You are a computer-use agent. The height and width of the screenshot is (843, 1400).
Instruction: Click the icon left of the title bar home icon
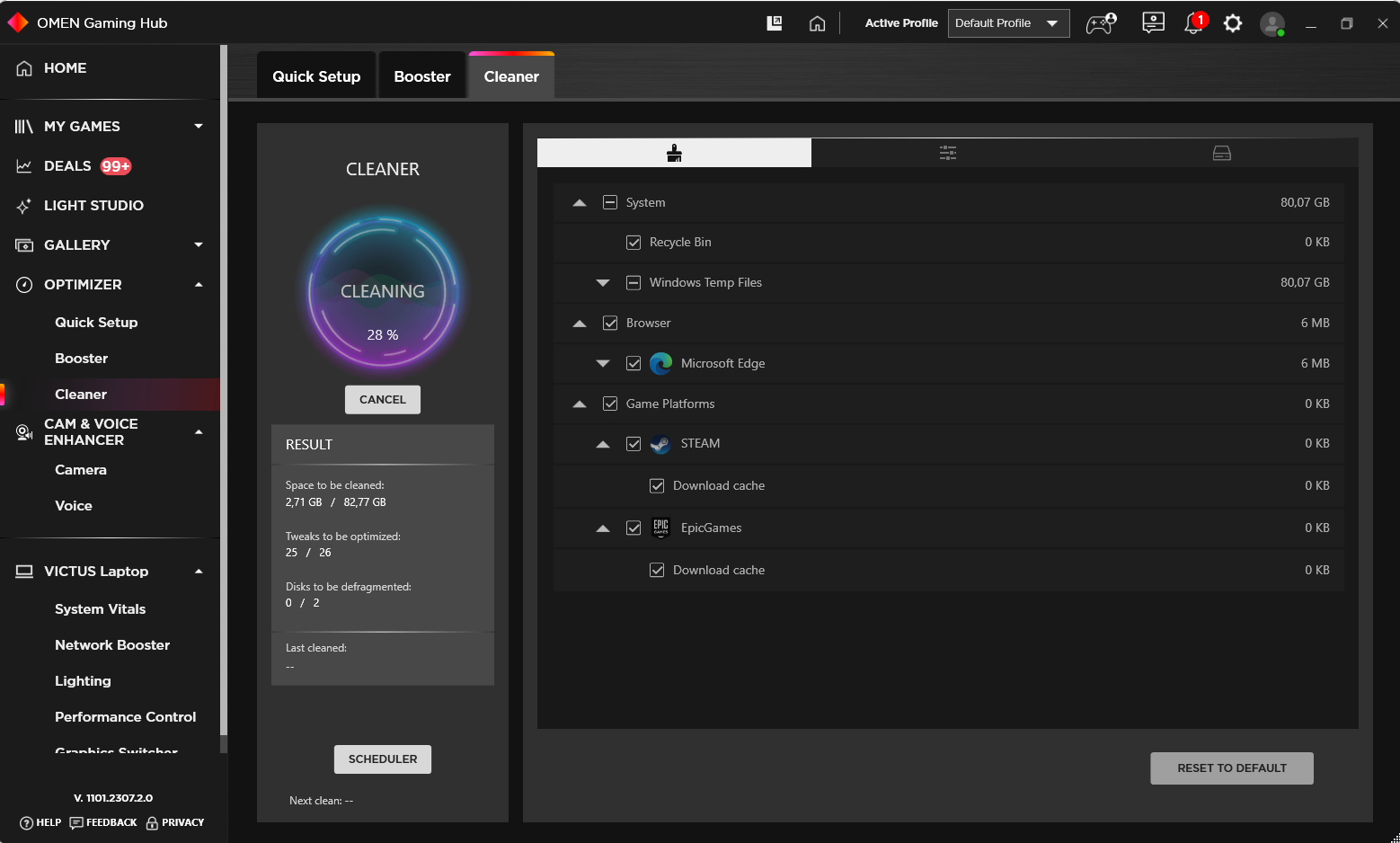point(775,23)
